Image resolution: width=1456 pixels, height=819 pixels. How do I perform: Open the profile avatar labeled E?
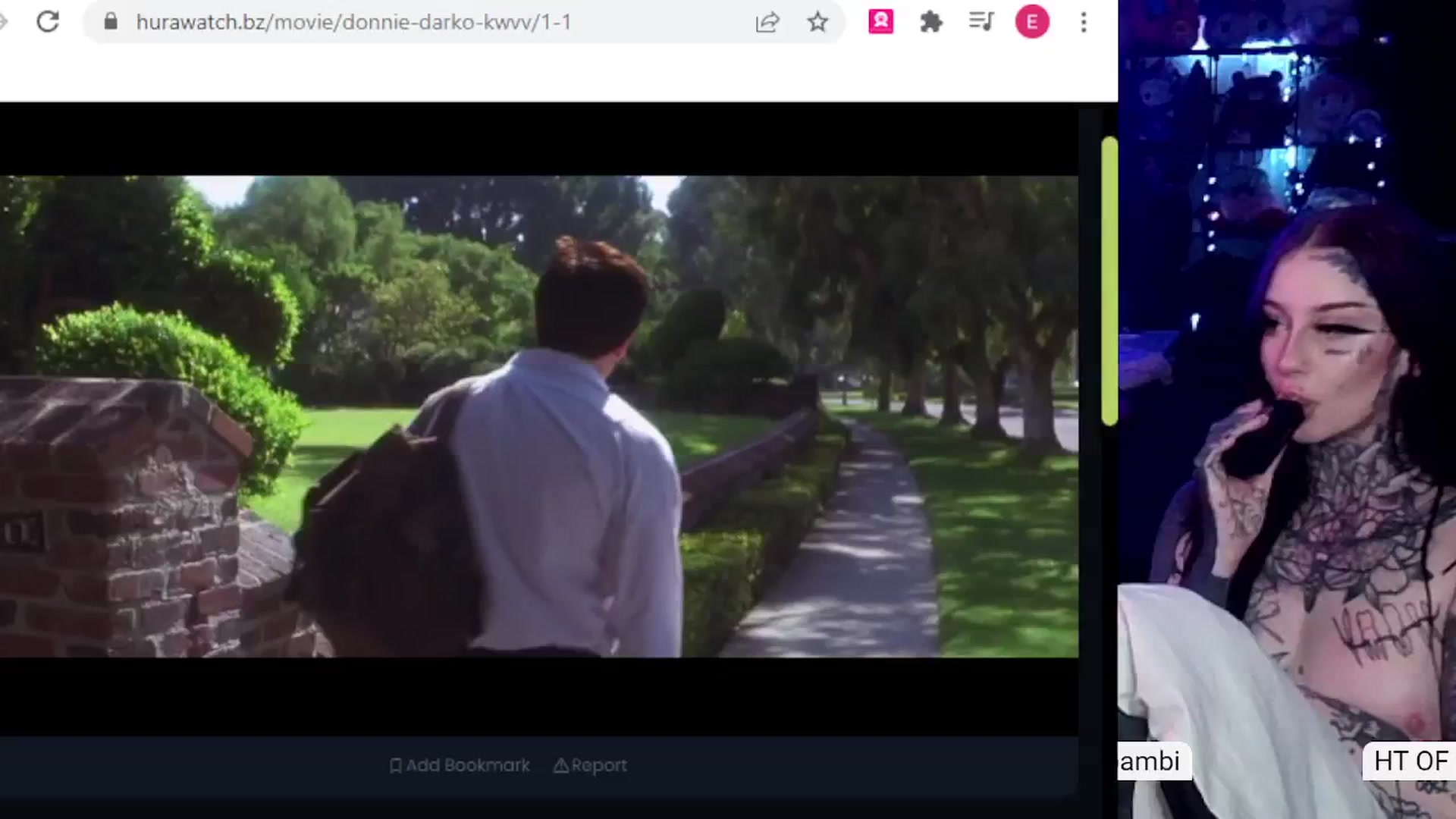pyautogui.click(x=1032, y=22)
